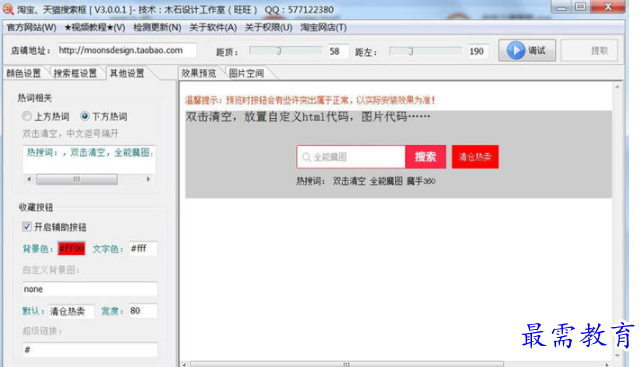The width and height of the screenshot is (643, 367).
Task: Click the 距顶 value field showing 58
Action: pyautogui.click(x=338, y=51)
